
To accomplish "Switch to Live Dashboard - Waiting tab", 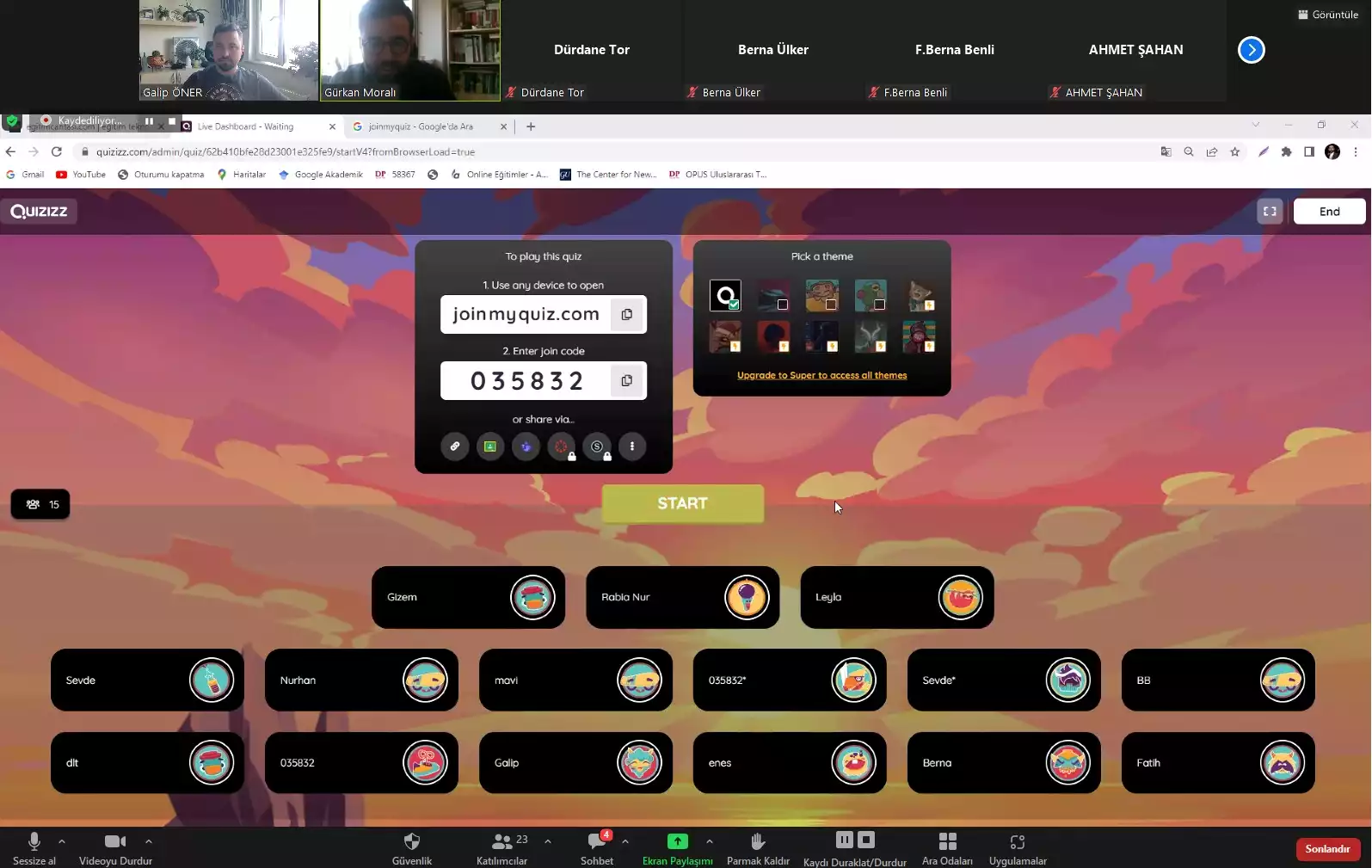I will tap(258, 126).
